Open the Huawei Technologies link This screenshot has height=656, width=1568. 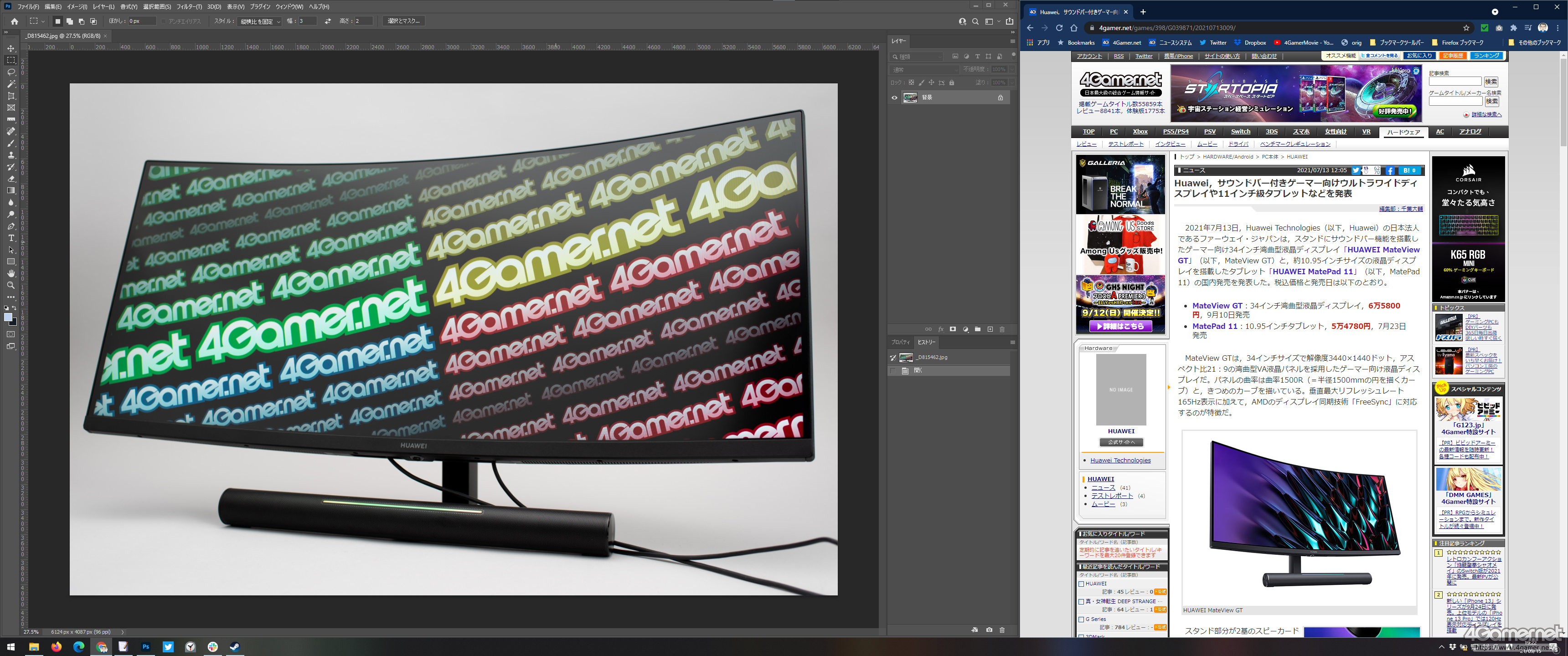(x=1120, y=461)
